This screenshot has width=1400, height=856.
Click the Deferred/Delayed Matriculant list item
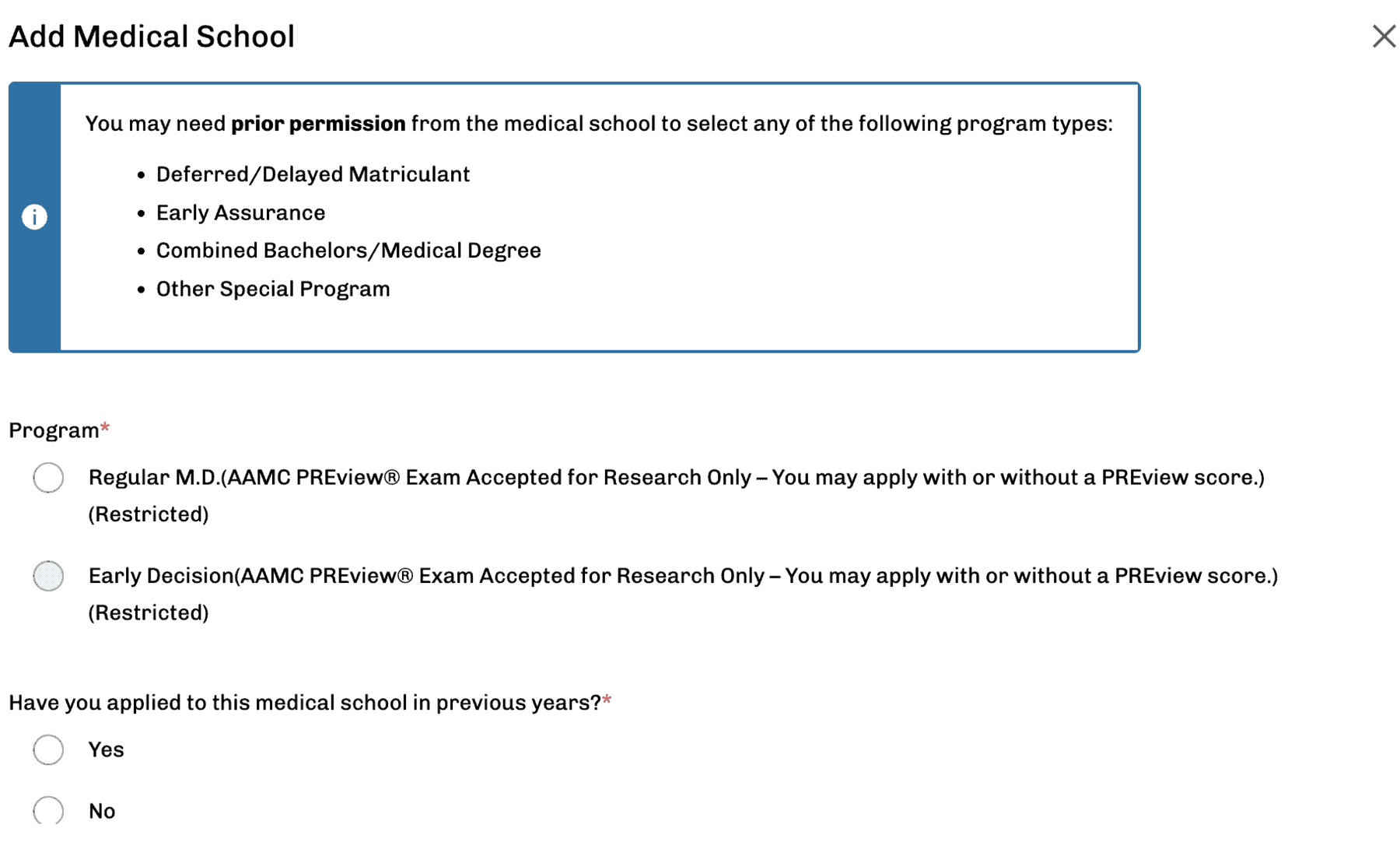click(x=313, y=174)
